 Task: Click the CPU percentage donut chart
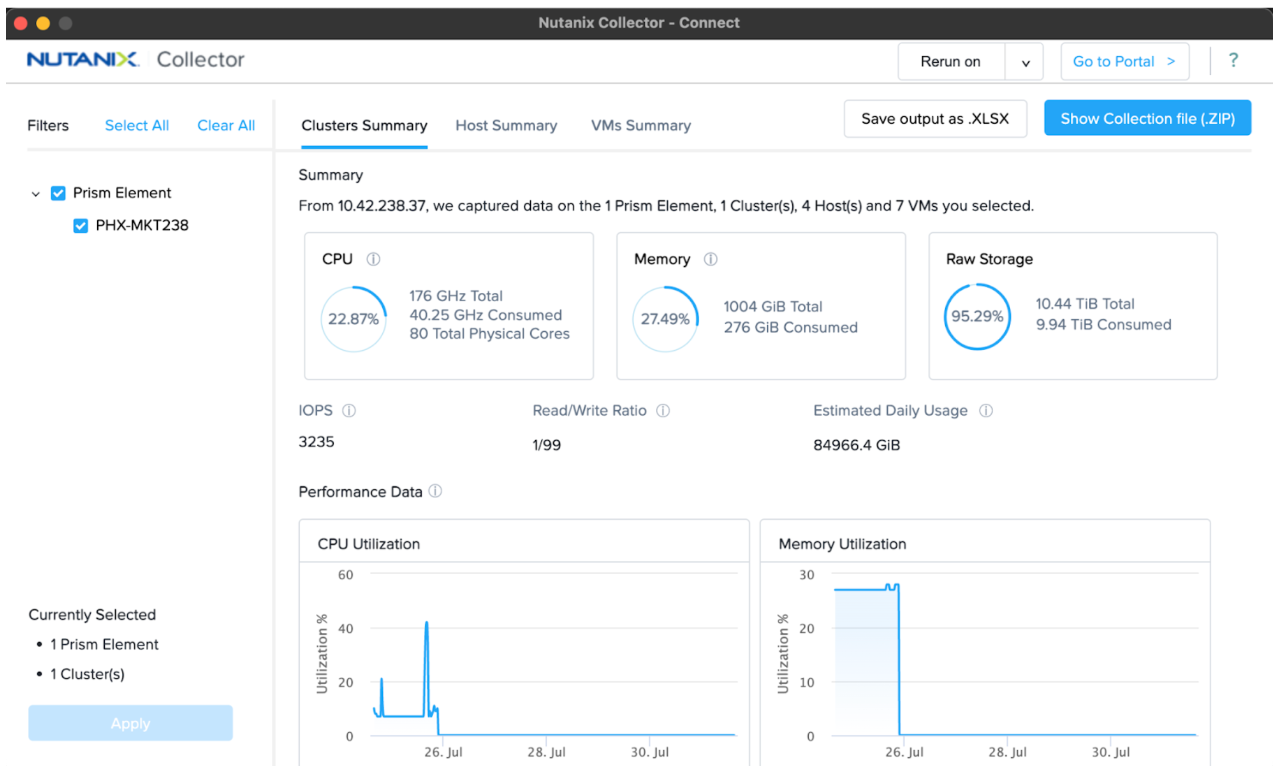click(353, 320)
